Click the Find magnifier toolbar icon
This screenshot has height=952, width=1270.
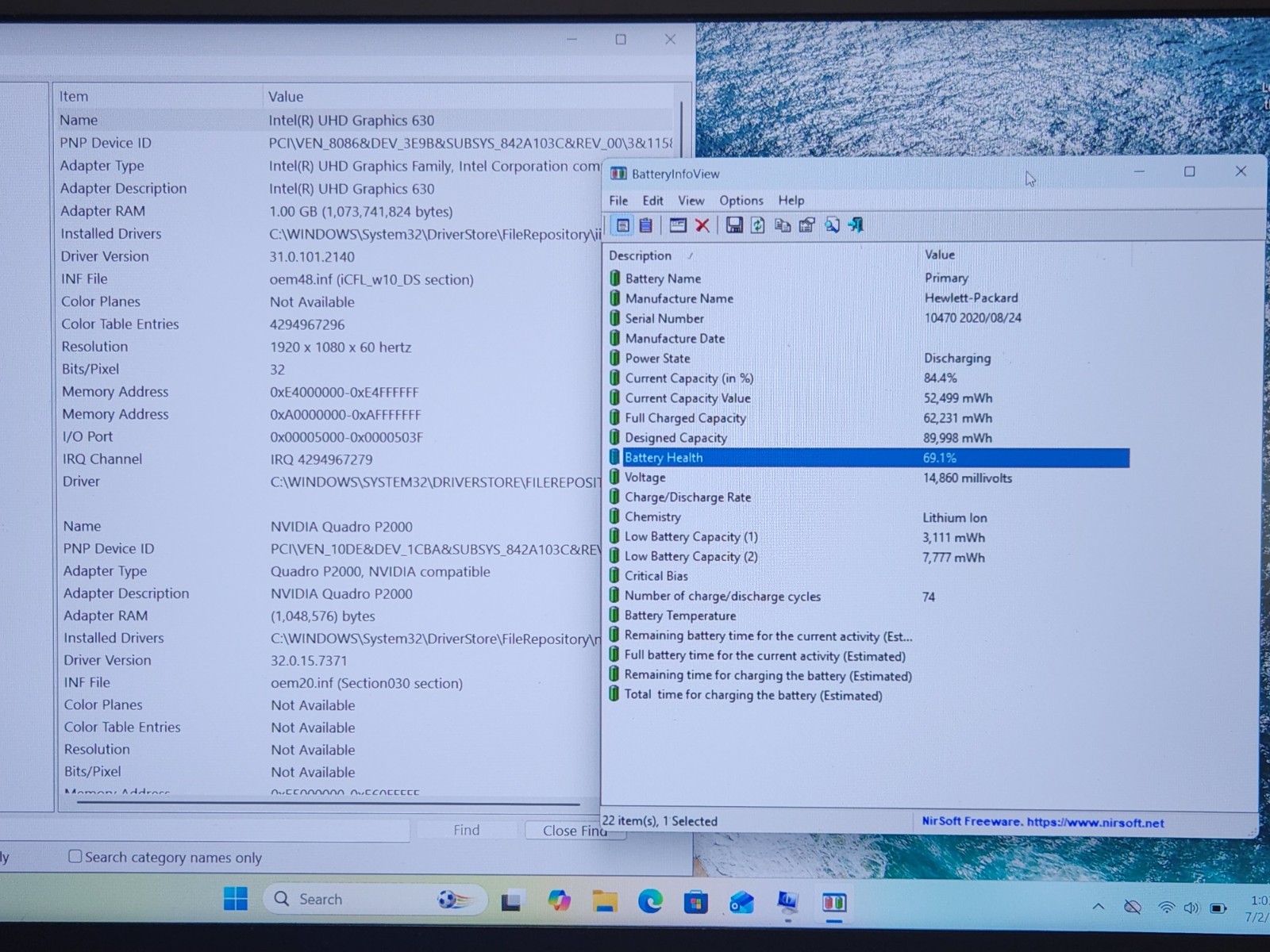point(832,225)
